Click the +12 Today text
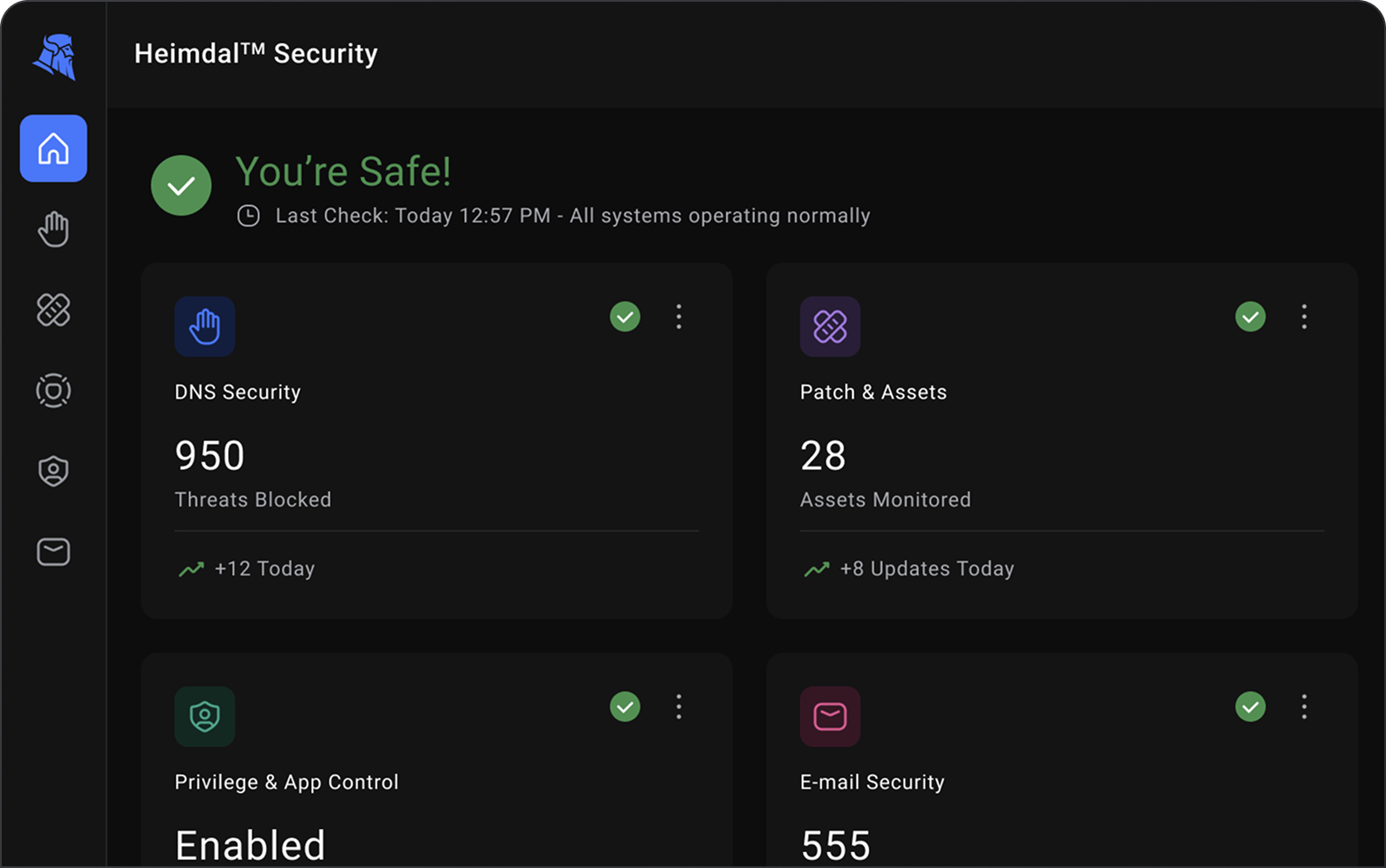This screenshot has width=1386, height=868. point(265,569)
